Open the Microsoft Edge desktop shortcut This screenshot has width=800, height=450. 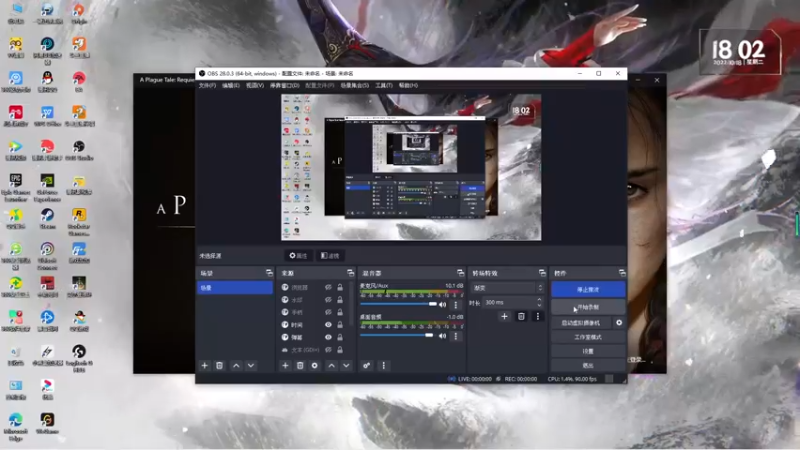[16, 427]
